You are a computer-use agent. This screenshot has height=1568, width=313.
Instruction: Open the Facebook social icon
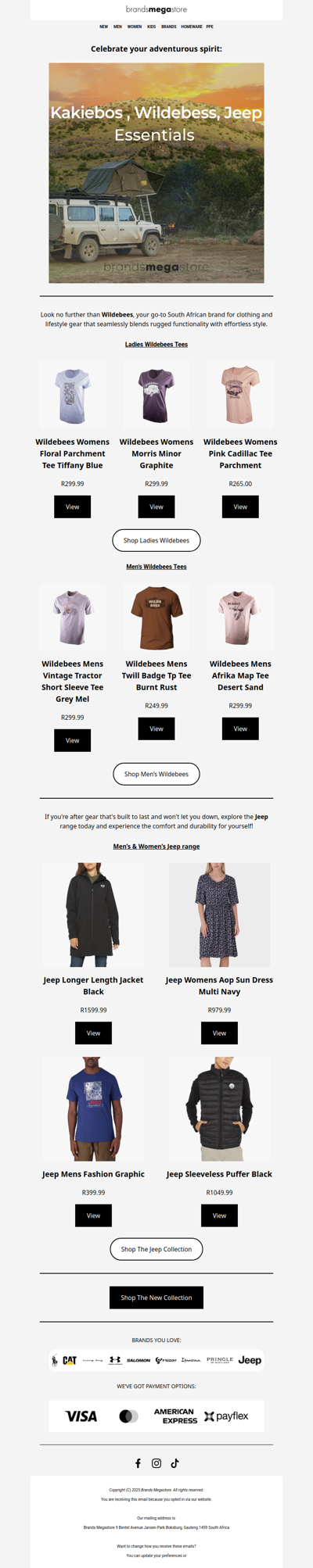tap(139, 1463)
